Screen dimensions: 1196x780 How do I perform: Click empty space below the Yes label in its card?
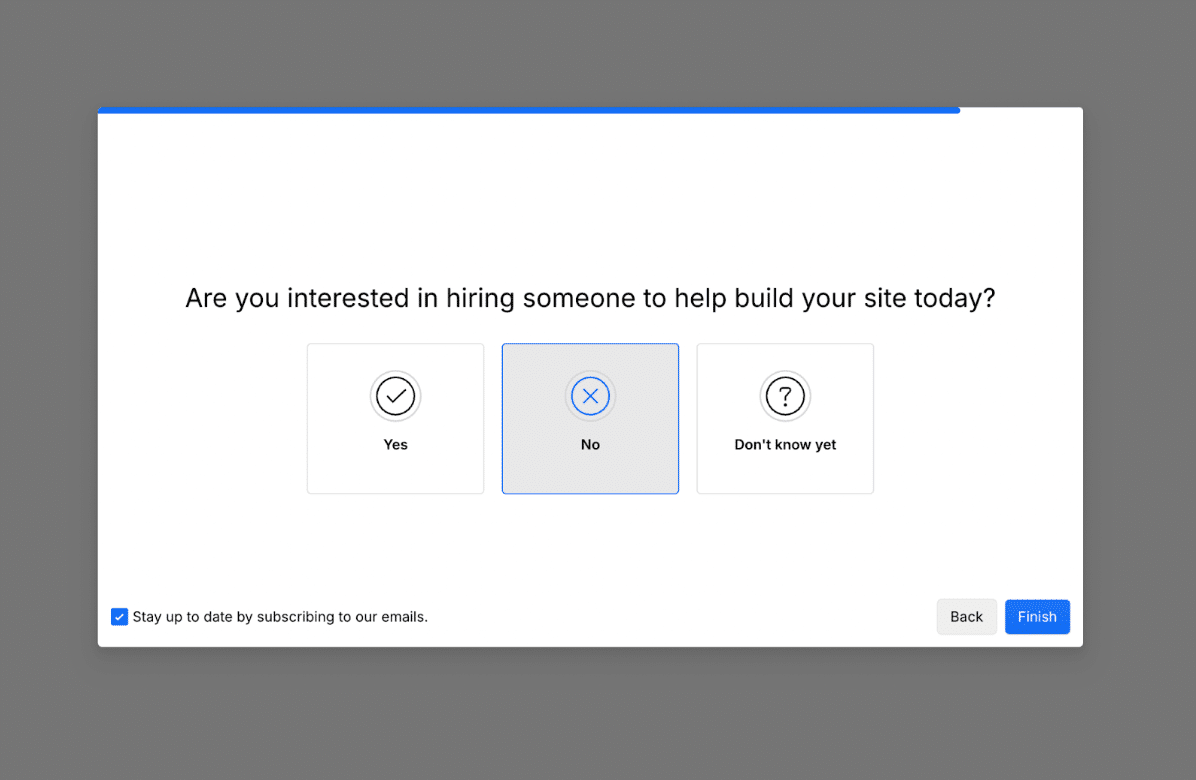(395, 473)
